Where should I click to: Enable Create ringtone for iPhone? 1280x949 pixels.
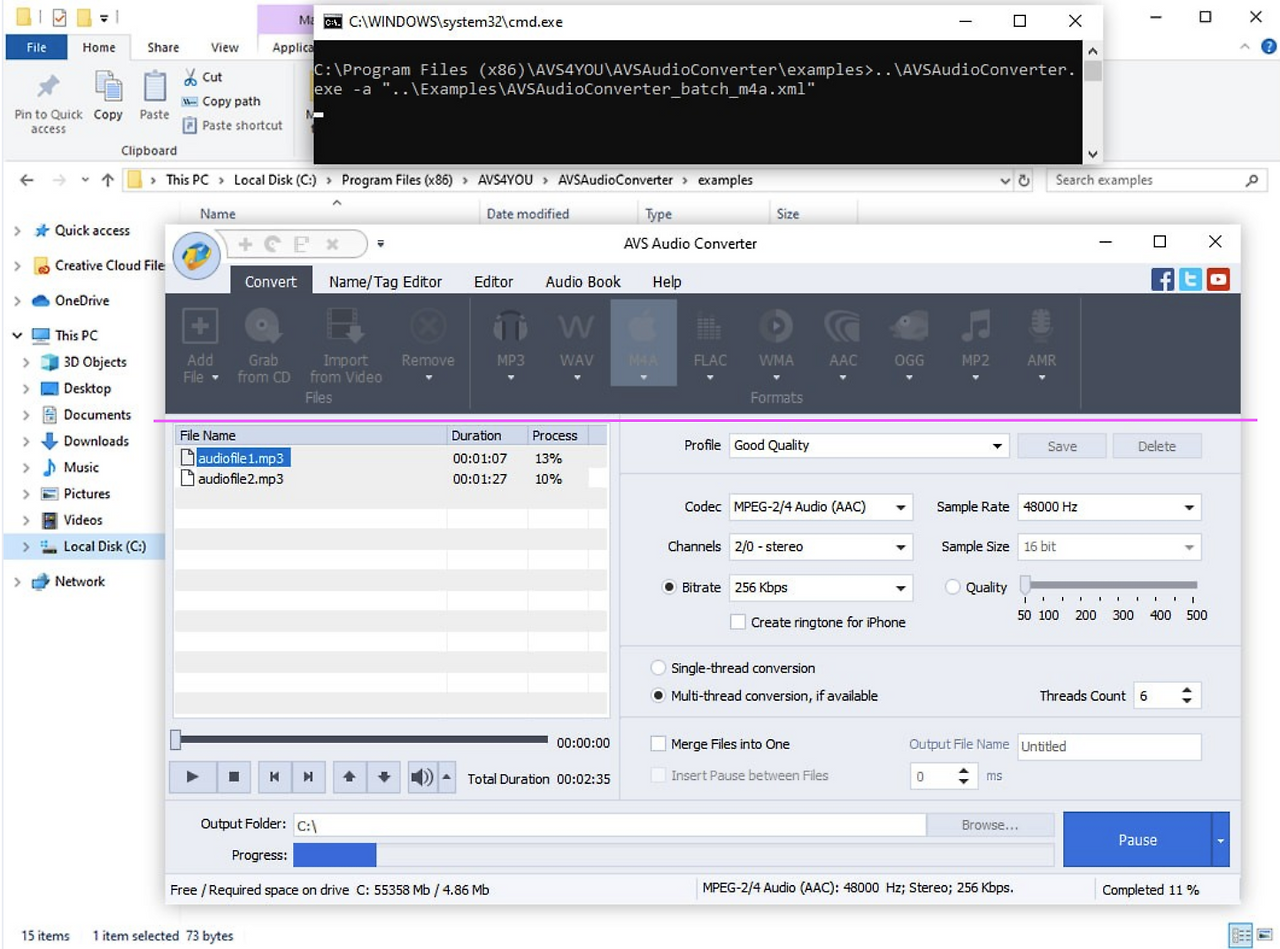click(737, 622)
